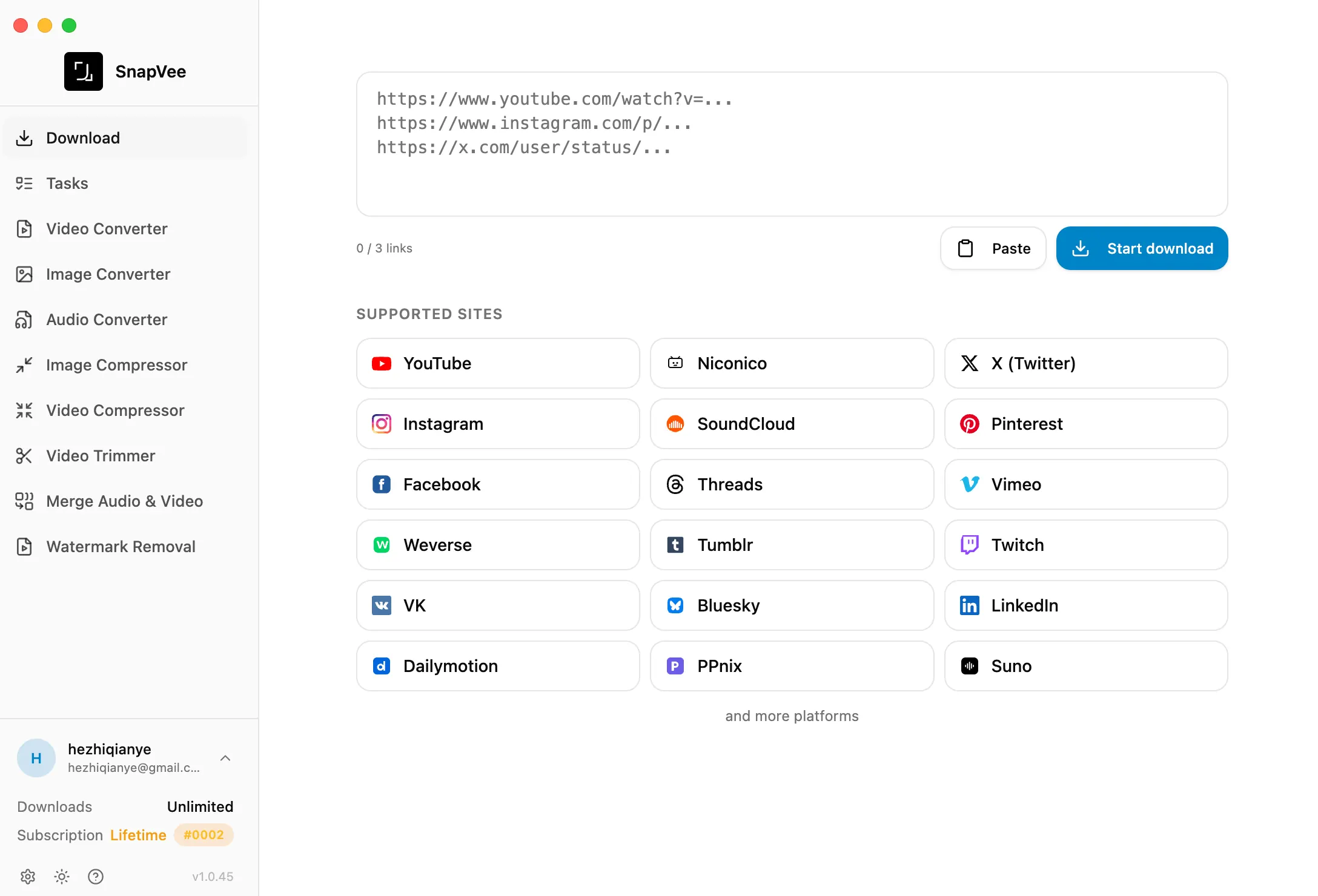Select the YouTube site card

pyautogui.click(x=498, y=363)
